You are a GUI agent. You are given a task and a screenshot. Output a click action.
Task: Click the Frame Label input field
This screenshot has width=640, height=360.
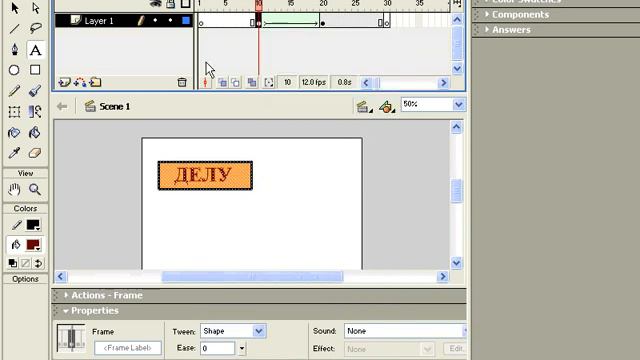pos(128,348)
